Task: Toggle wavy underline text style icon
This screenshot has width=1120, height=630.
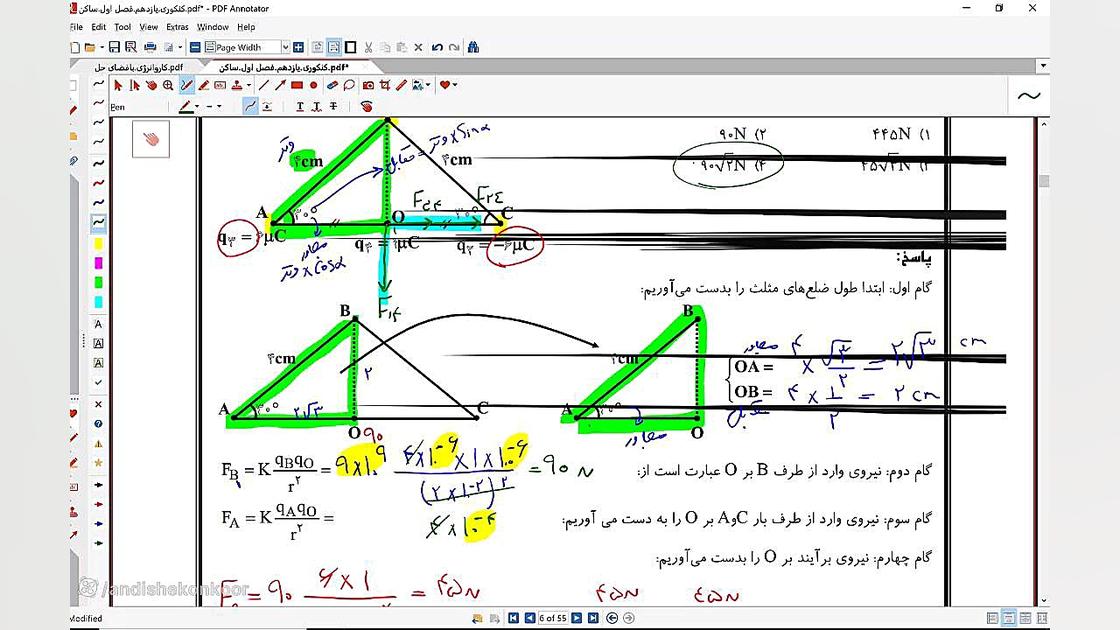Action: (x=316, y=106)
